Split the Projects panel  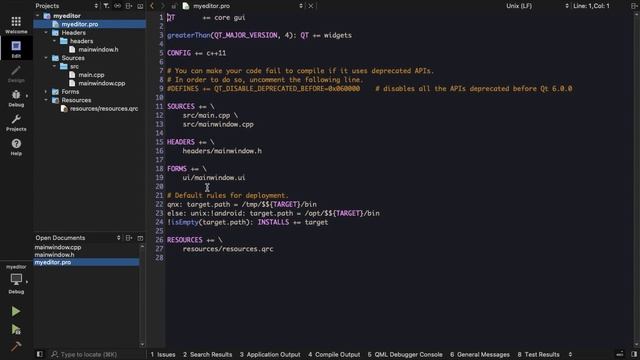[129, 6]
